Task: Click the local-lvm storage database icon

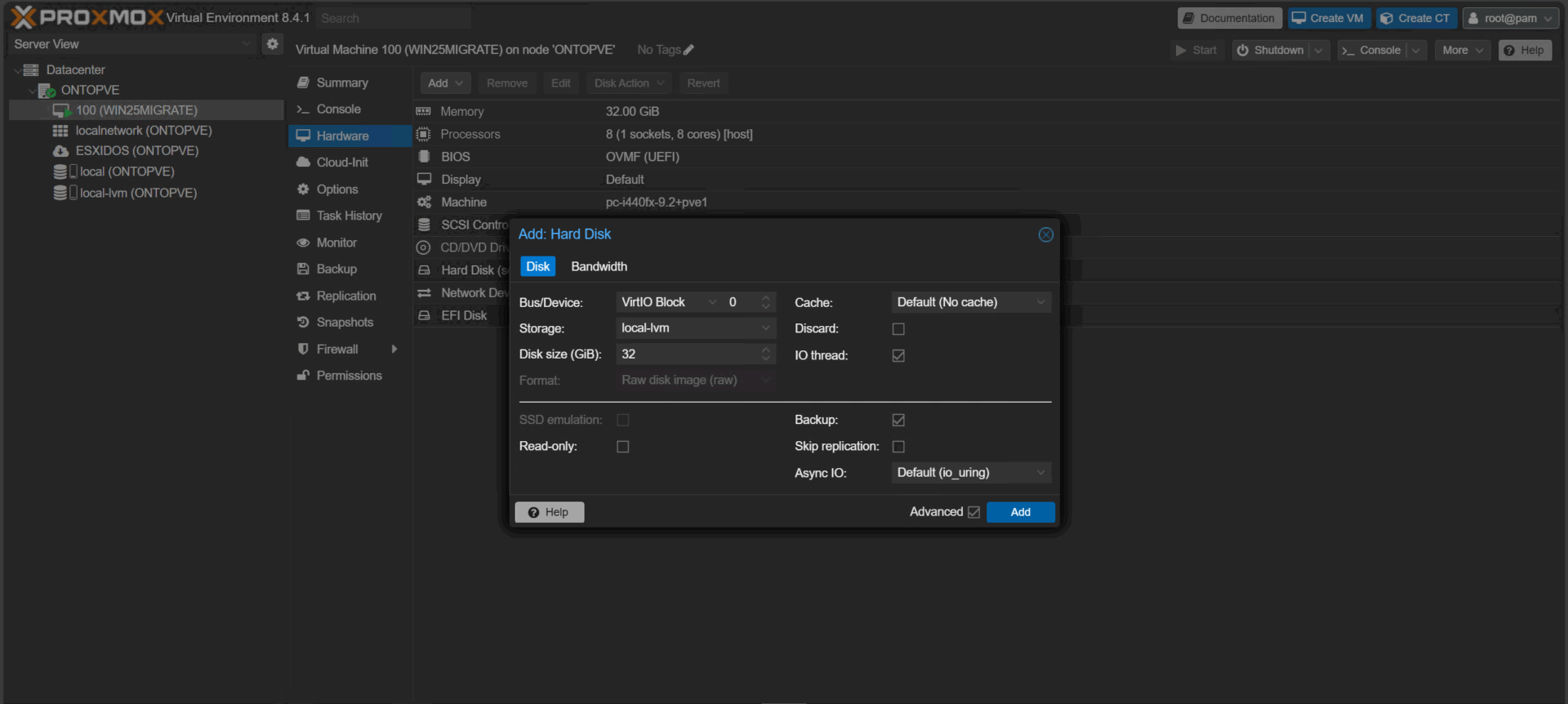Action: point(60,193)
